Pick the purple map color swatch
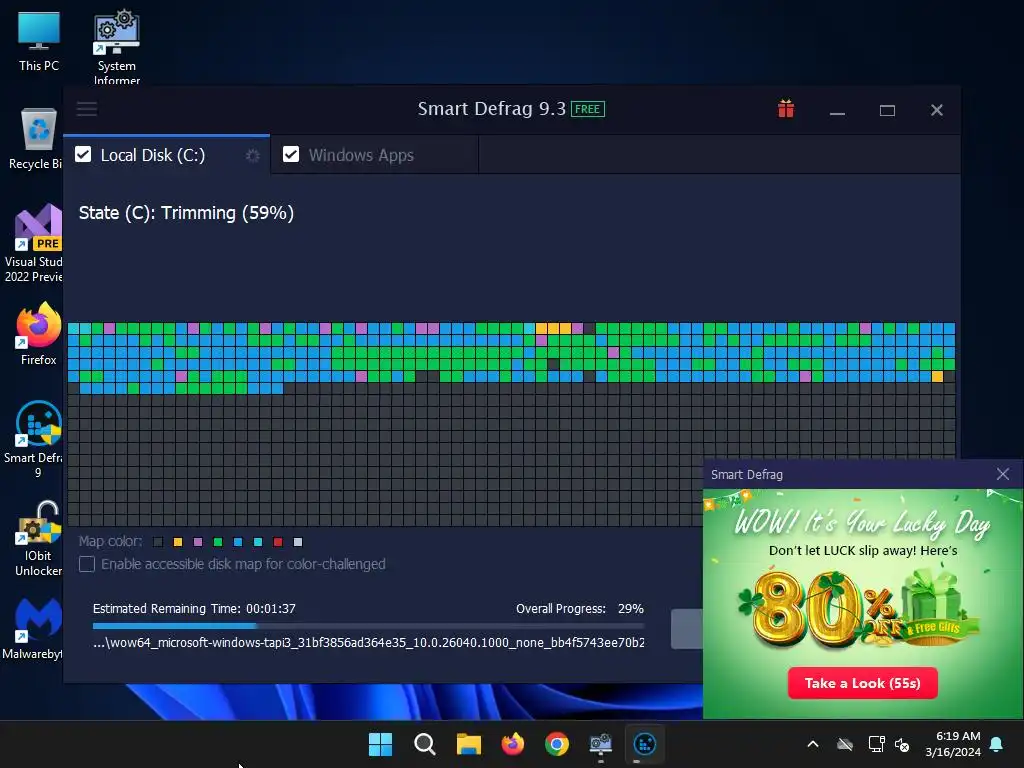Viewport: 1024px width, 768px height. [x=198, y=542]
